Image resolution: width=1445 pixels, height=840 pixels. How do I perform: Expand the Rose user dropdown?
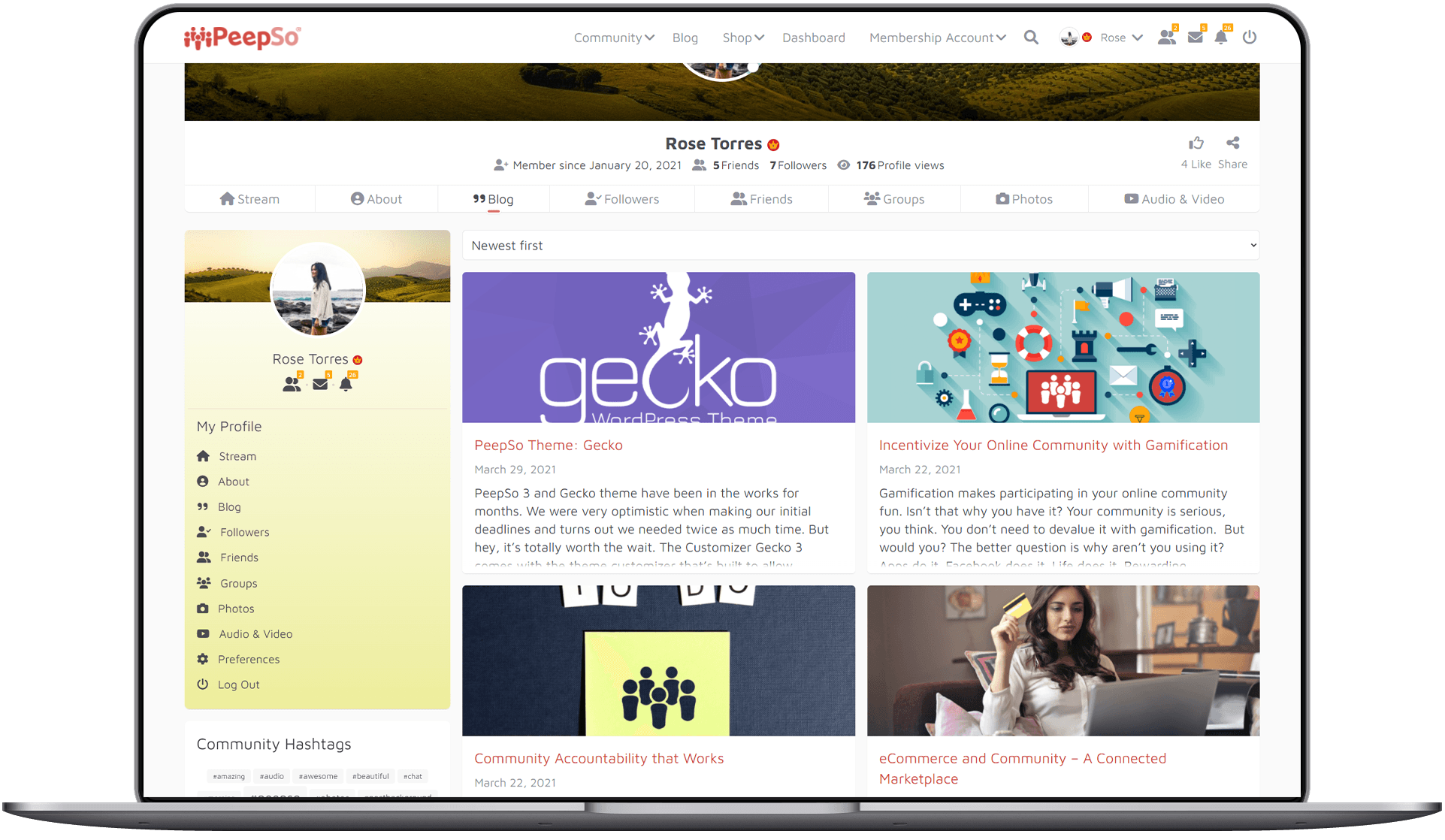point(1121,38)
